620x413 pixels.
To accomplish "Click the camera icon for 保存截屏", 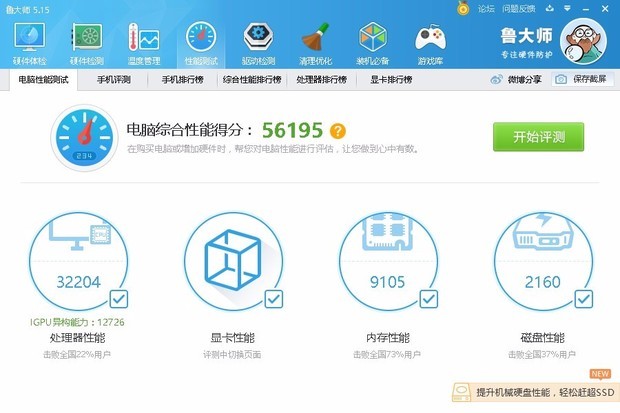I will point(561,80).
